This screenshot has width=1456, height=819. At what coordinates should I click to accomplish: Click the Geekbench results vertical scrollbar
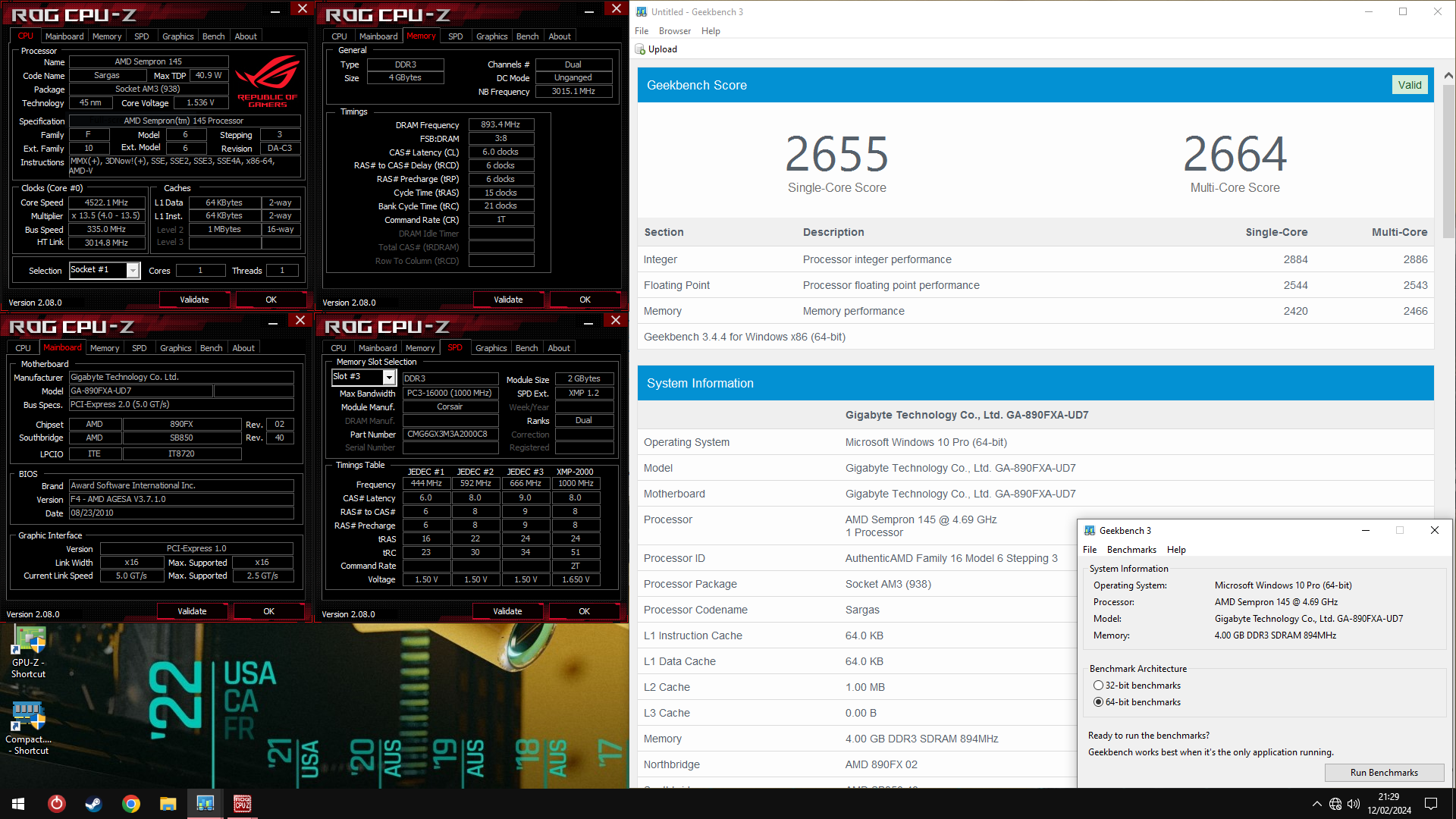(1448, 163)
